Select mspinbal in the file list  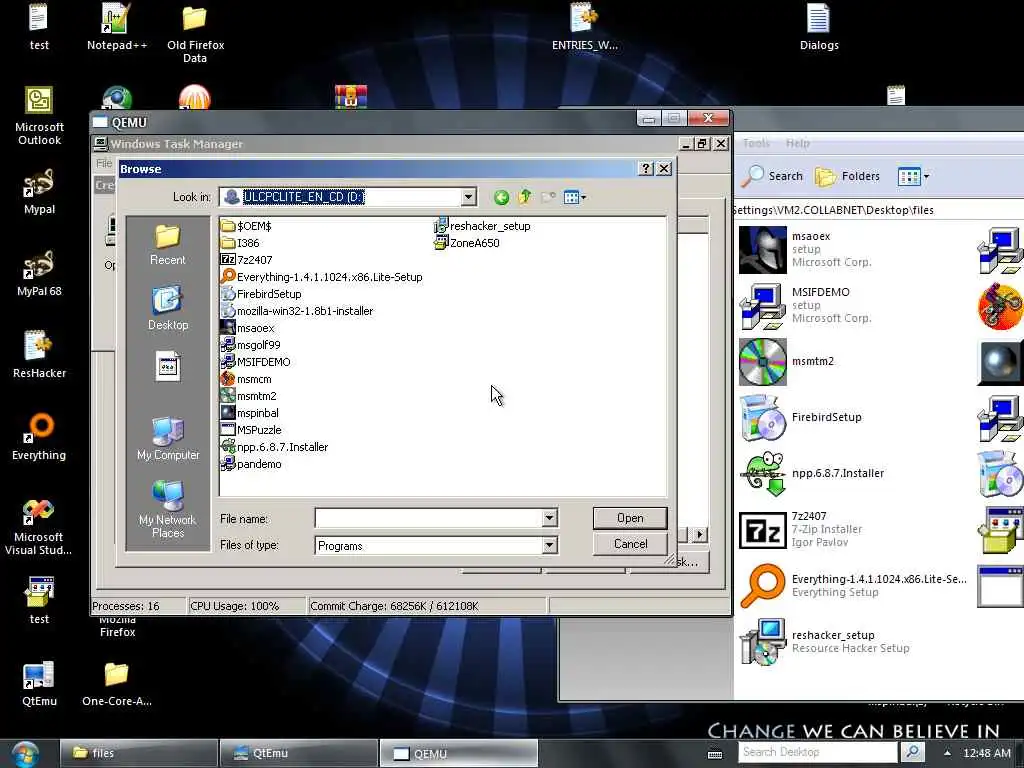pyautogui.click(x=250, y=413)
